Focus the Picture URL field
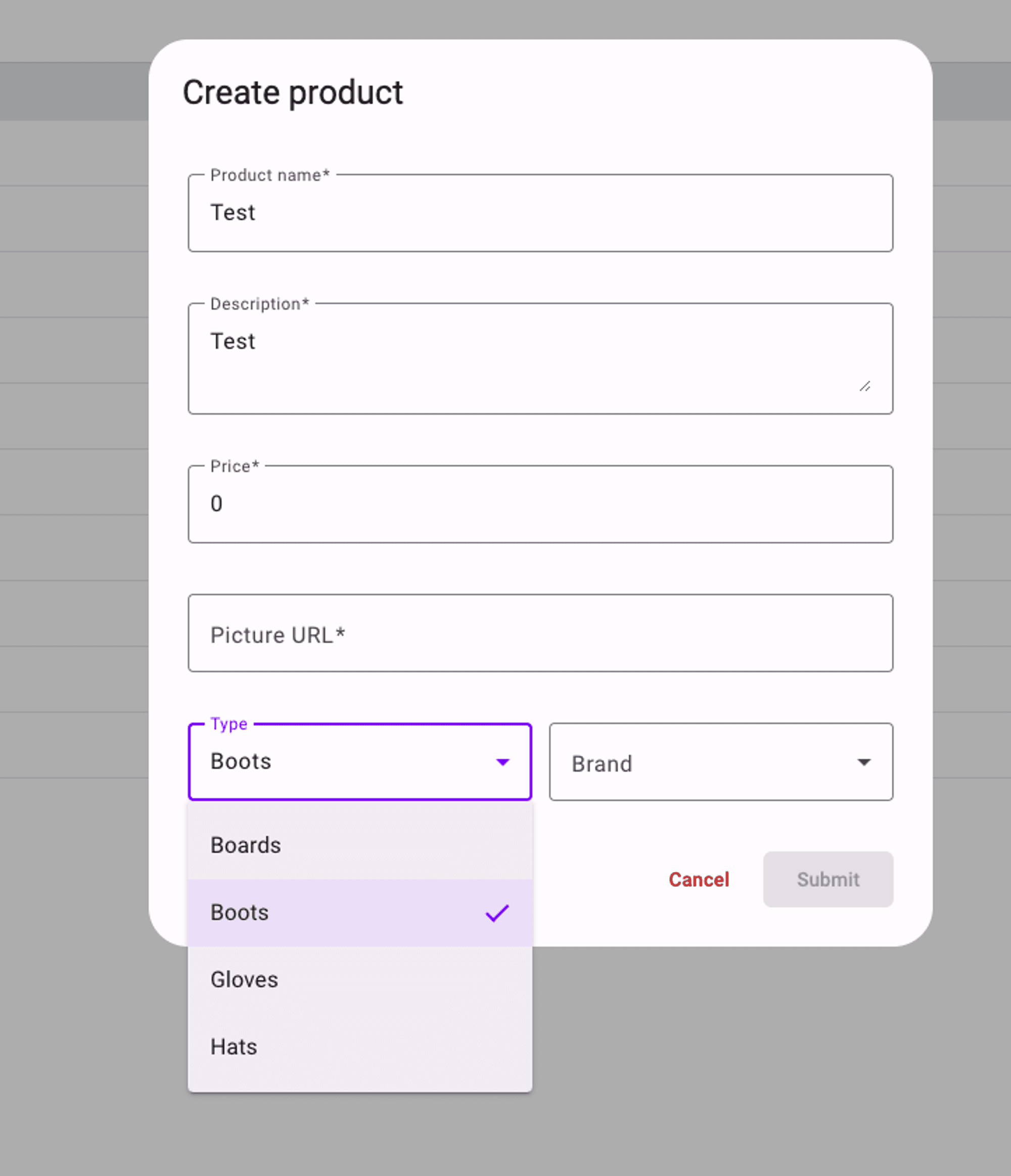The width and height of the screenshot is (1011, 1176). (539, 633)
